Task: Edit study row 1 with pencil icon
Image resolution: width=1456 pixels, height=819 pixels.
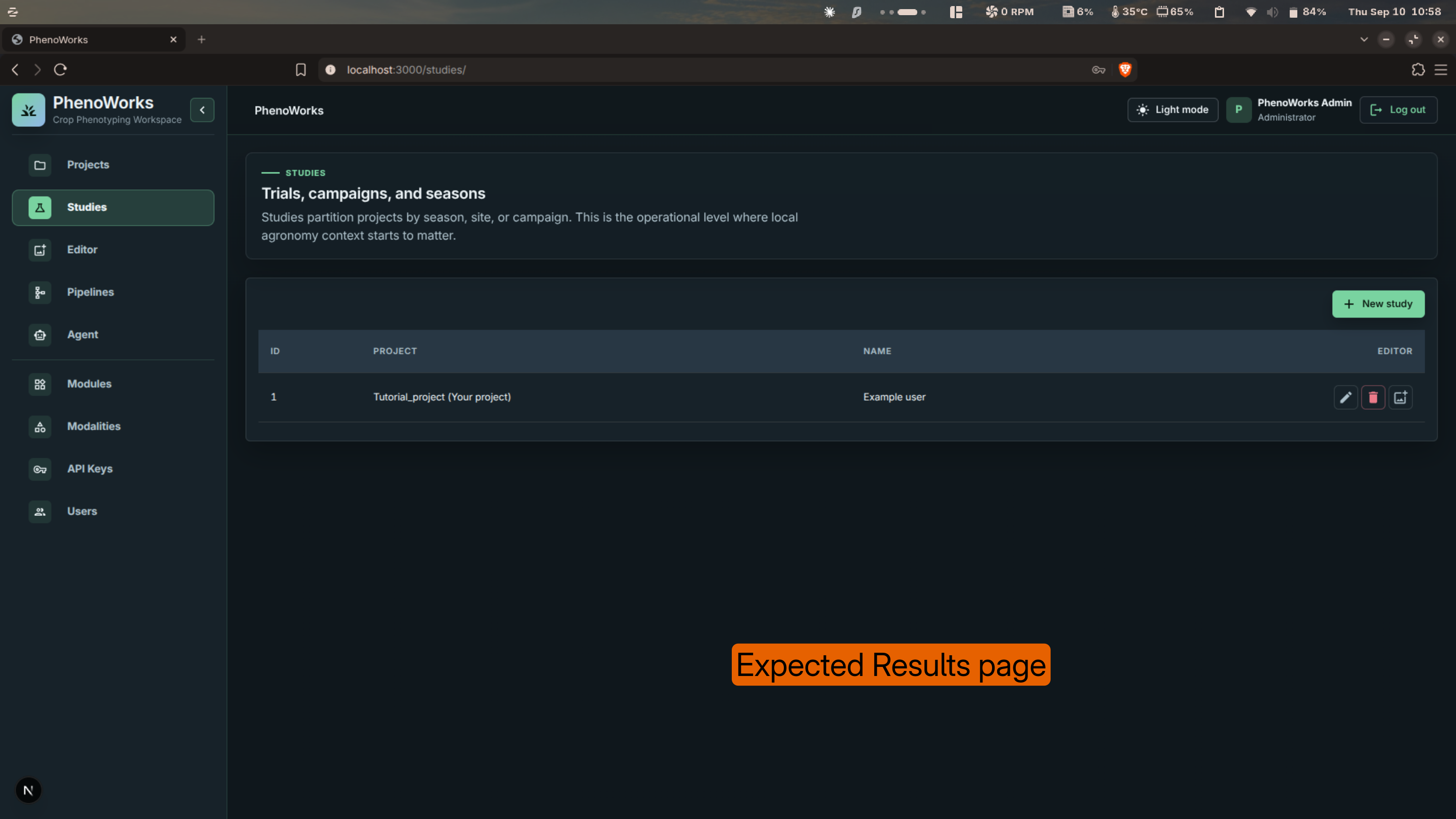Action: click(x=1346, y=397)
